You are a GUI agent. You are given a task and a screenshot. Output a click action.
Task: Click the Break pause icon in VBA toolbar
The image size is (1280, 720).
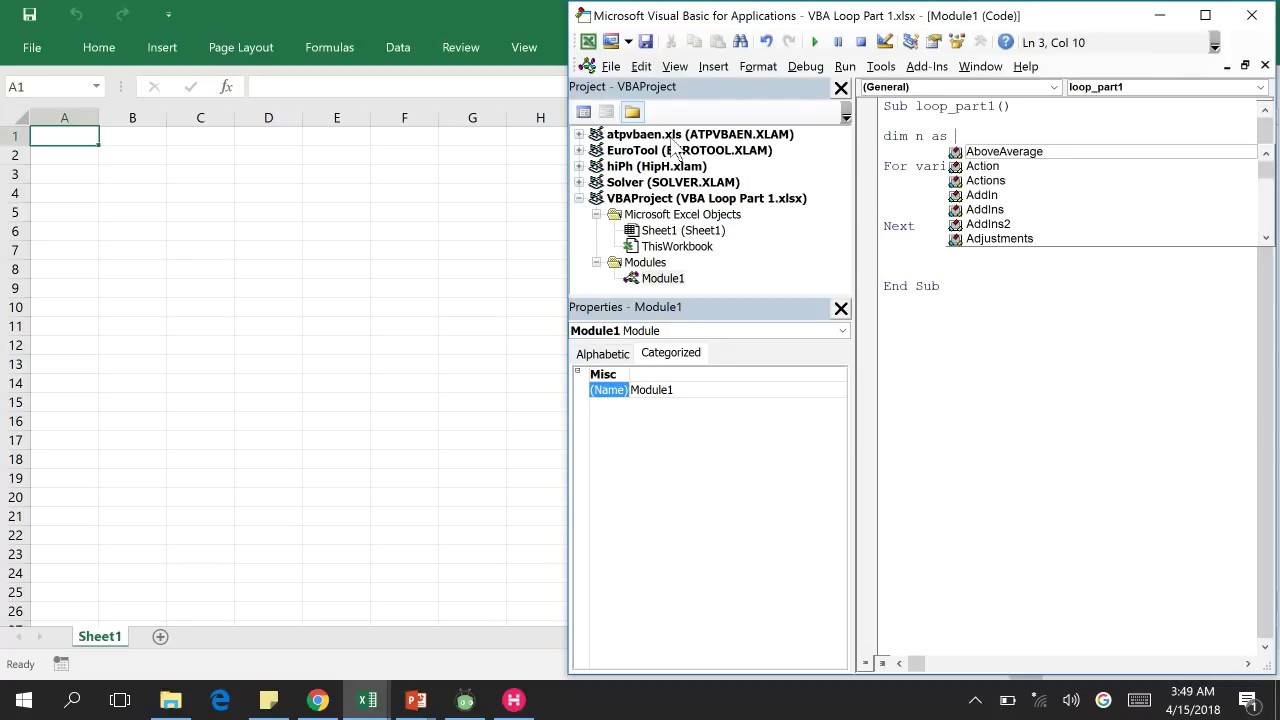click(x=838, y=42)
